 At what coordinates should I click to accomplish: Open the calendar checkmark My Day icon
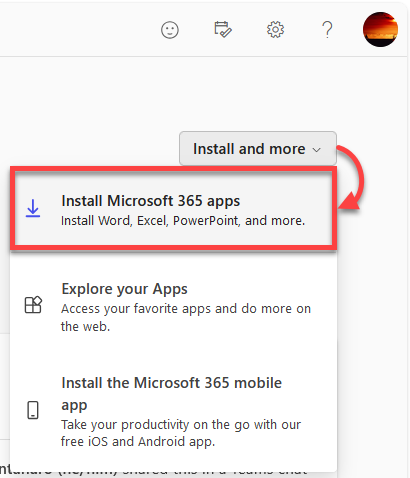click(x=223, y=29)
